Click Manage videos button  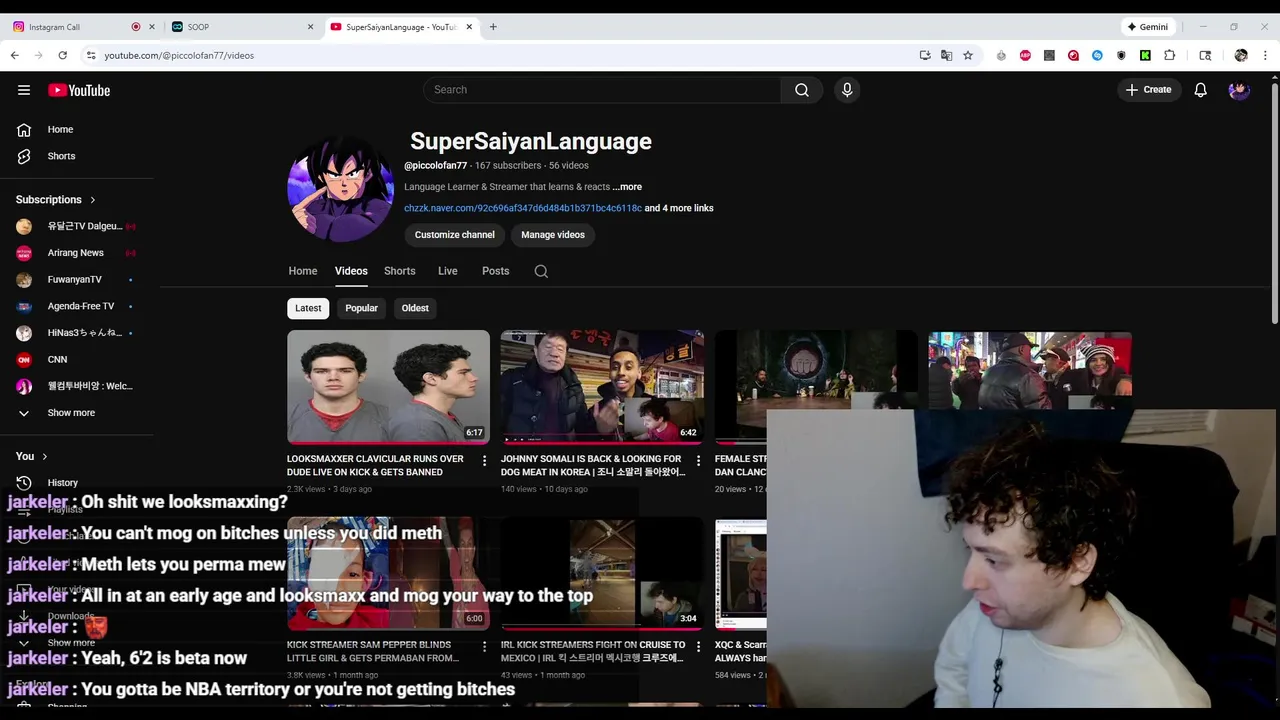click(x=553, y=235)
